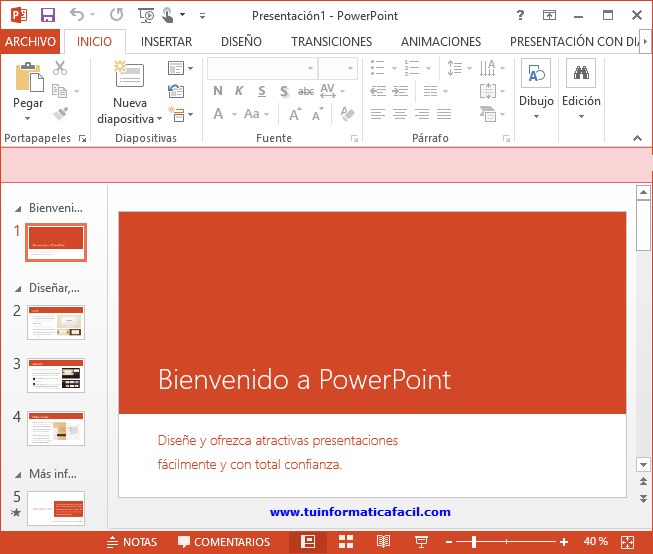The height and width of the screenshot is (554, 653).
Task: Collapse the Más inf... section
Action: (18, 474)
